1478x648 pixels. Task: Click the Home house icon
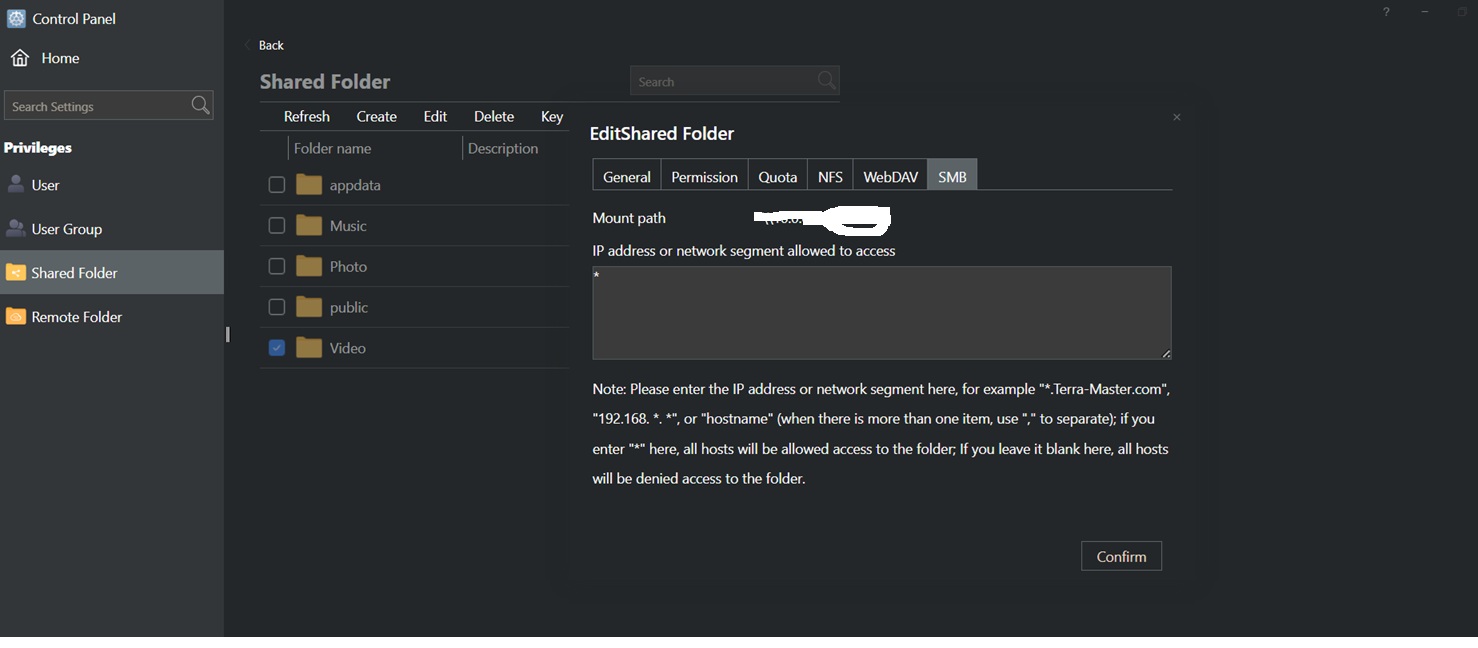coord(20,58)
